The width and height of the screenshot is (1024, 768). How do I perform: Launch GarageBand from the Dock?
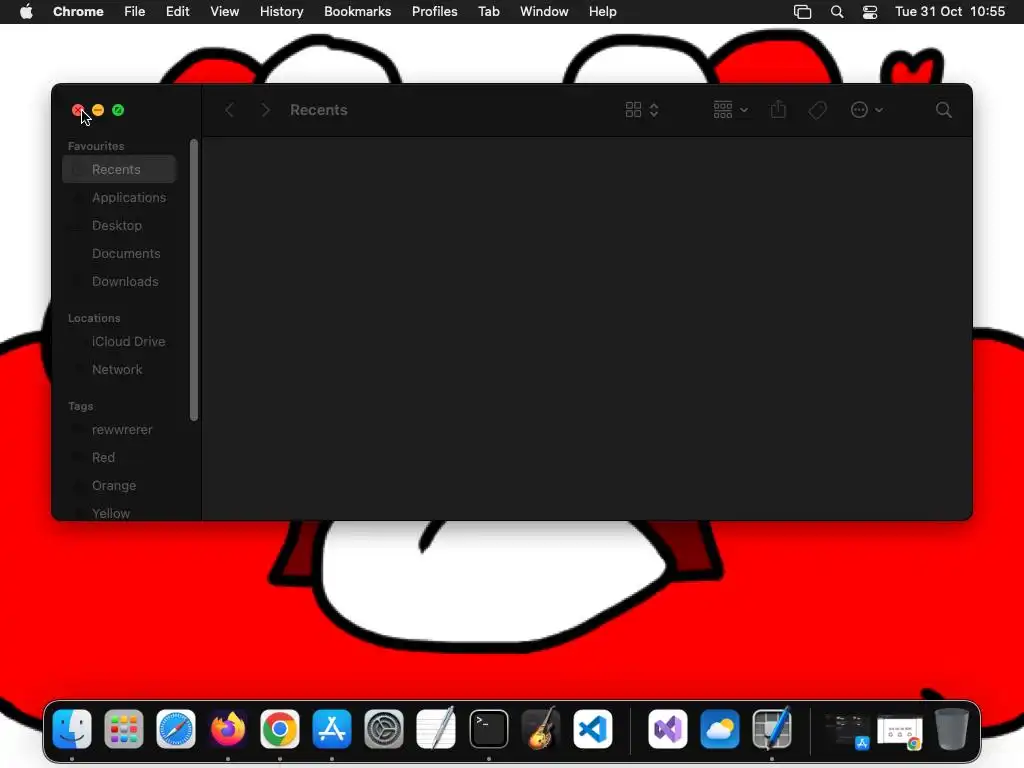[541, 729]
